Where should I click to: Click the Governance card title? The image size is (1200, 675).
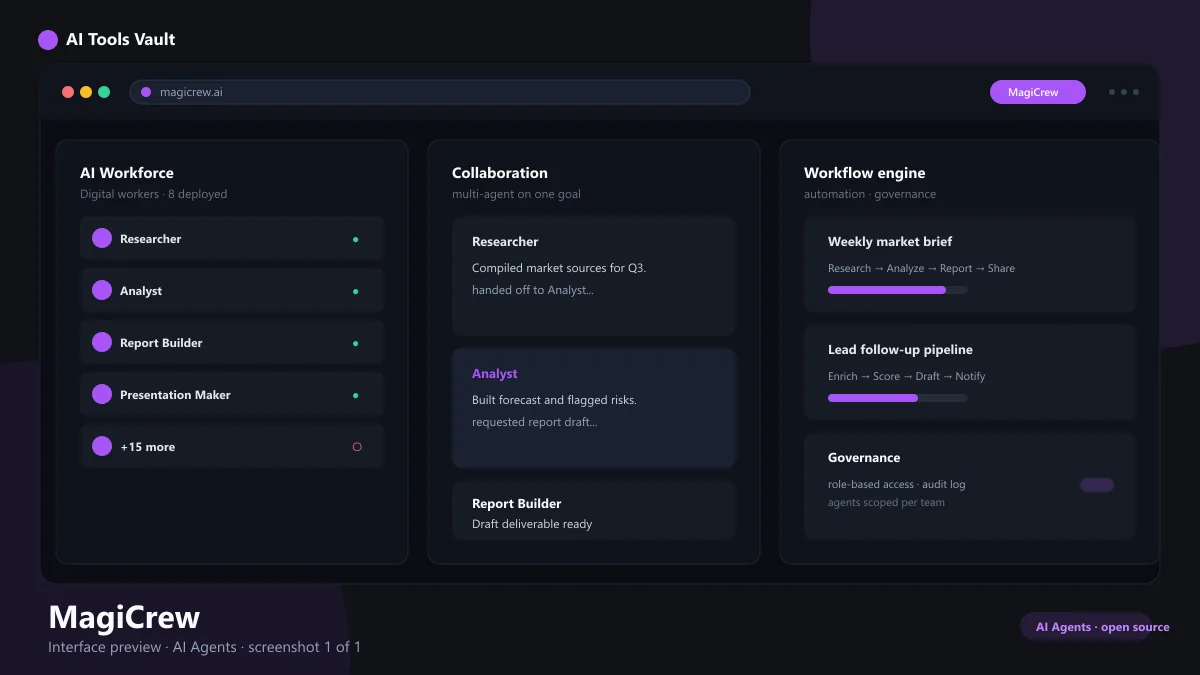point(864,458)
